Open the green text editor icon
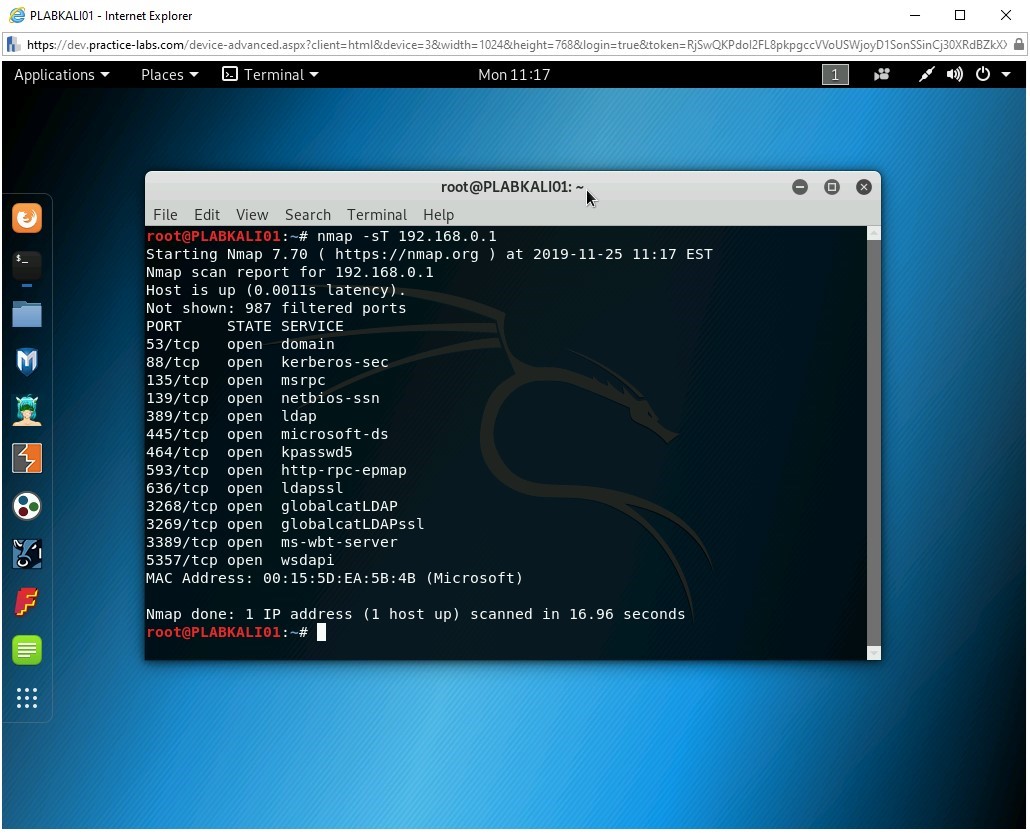The height and width of the screenshot is (833, 1030). [x=27, y=650]
